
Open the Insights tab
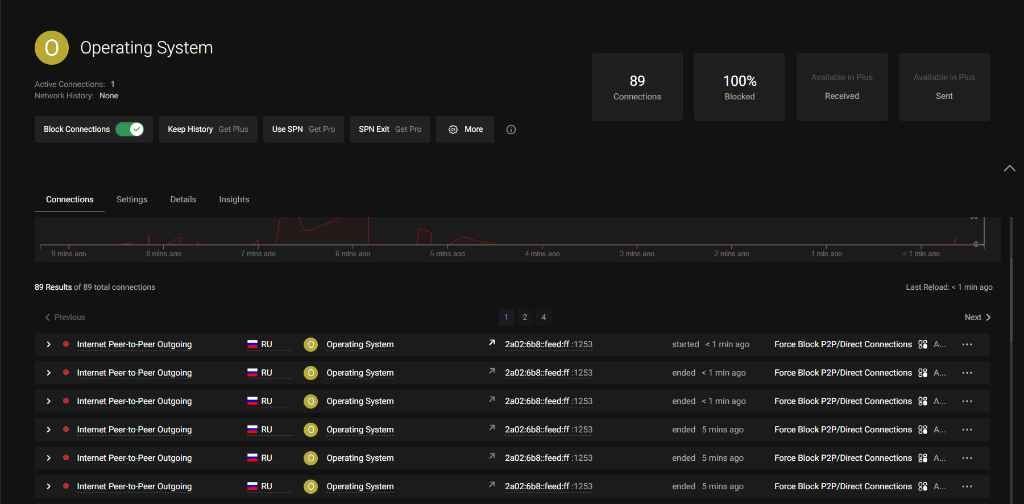[234, 199]
